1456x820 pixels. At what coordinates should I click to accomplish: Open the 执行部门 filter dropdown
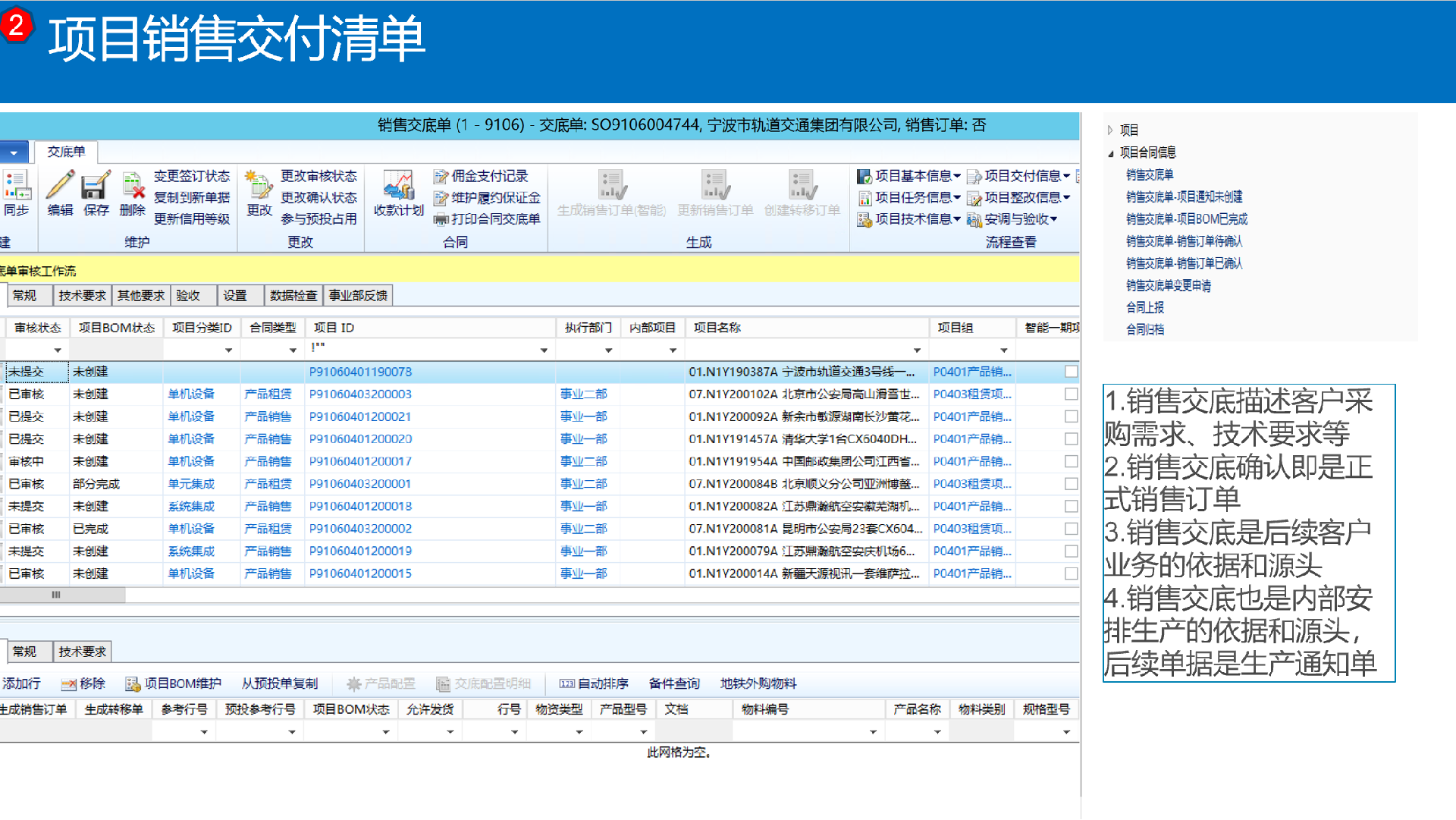point(608,350)
